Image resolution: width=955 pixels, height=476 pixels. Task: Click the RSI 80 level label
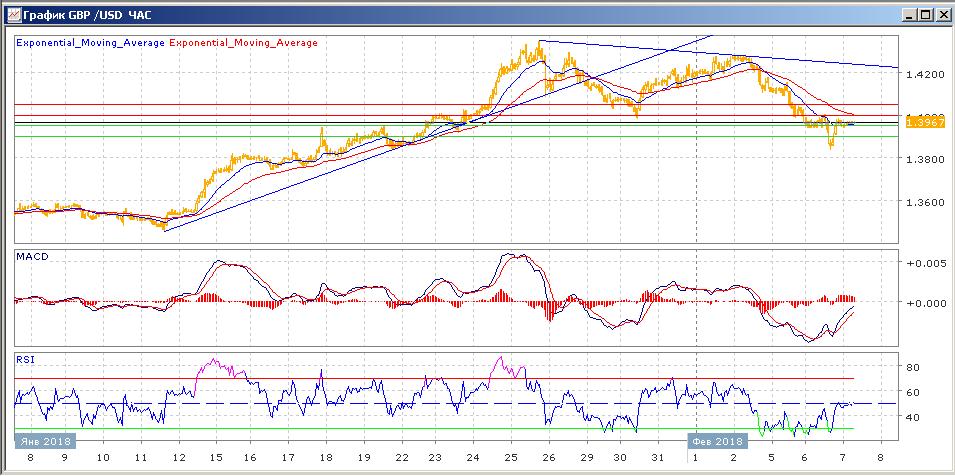912,368
